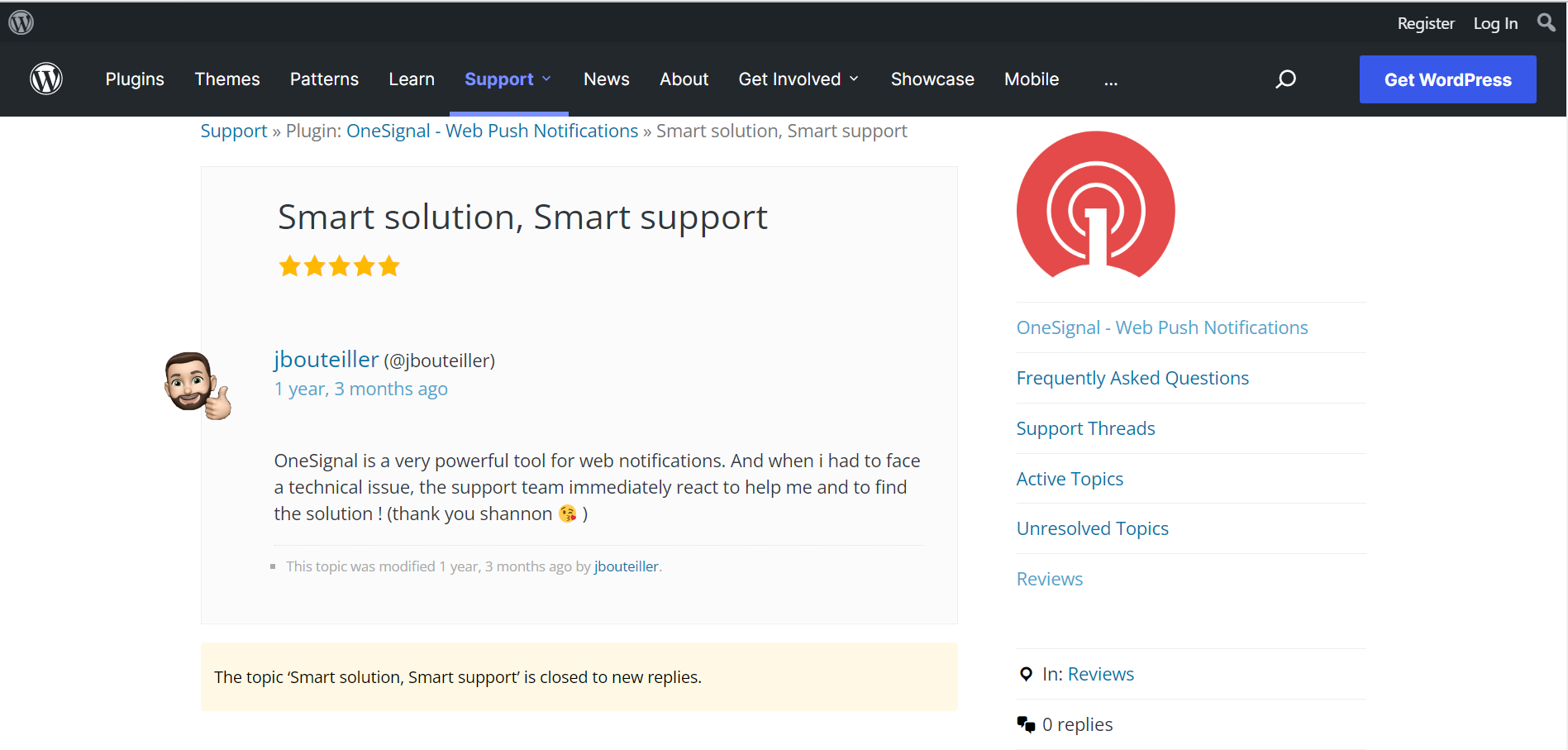1568x750 pixels.
Task: Click the '(@jbouteiller)' handle text
Action: (x=439, y=361)
